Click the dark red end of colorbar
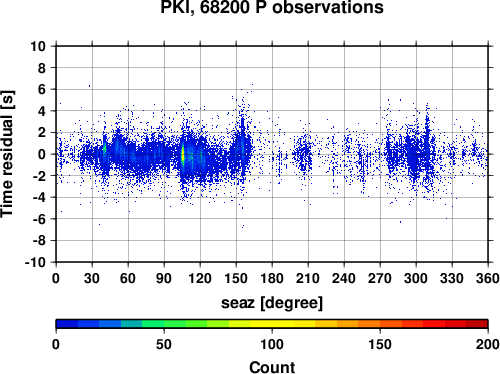Viewport: 500px width, 374px height. click(477, 324)
